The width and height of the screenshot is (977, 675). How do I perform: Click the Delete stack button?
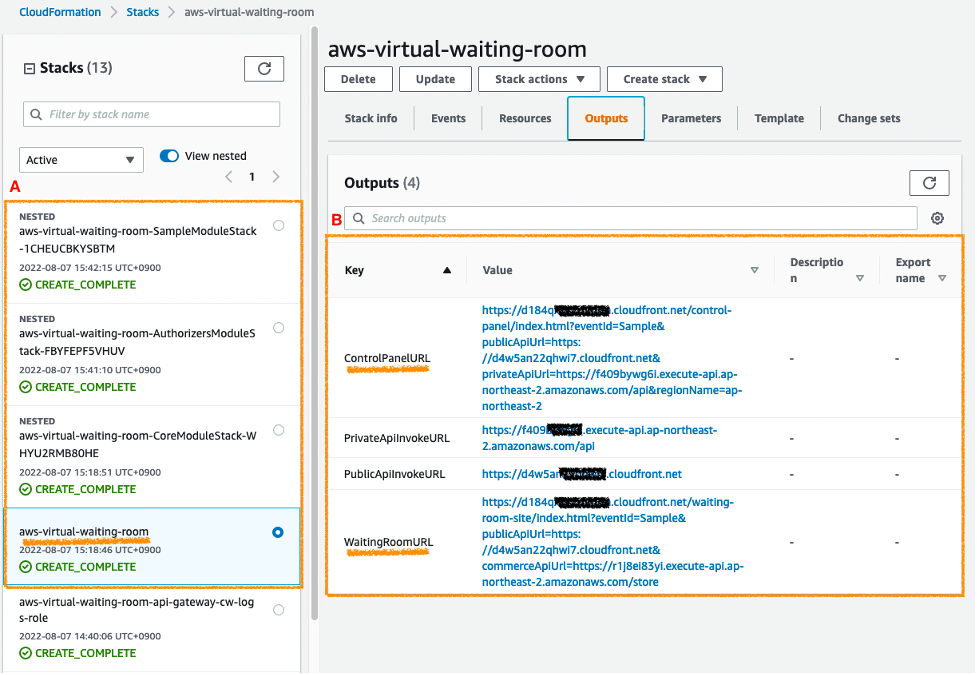(358, 79)
